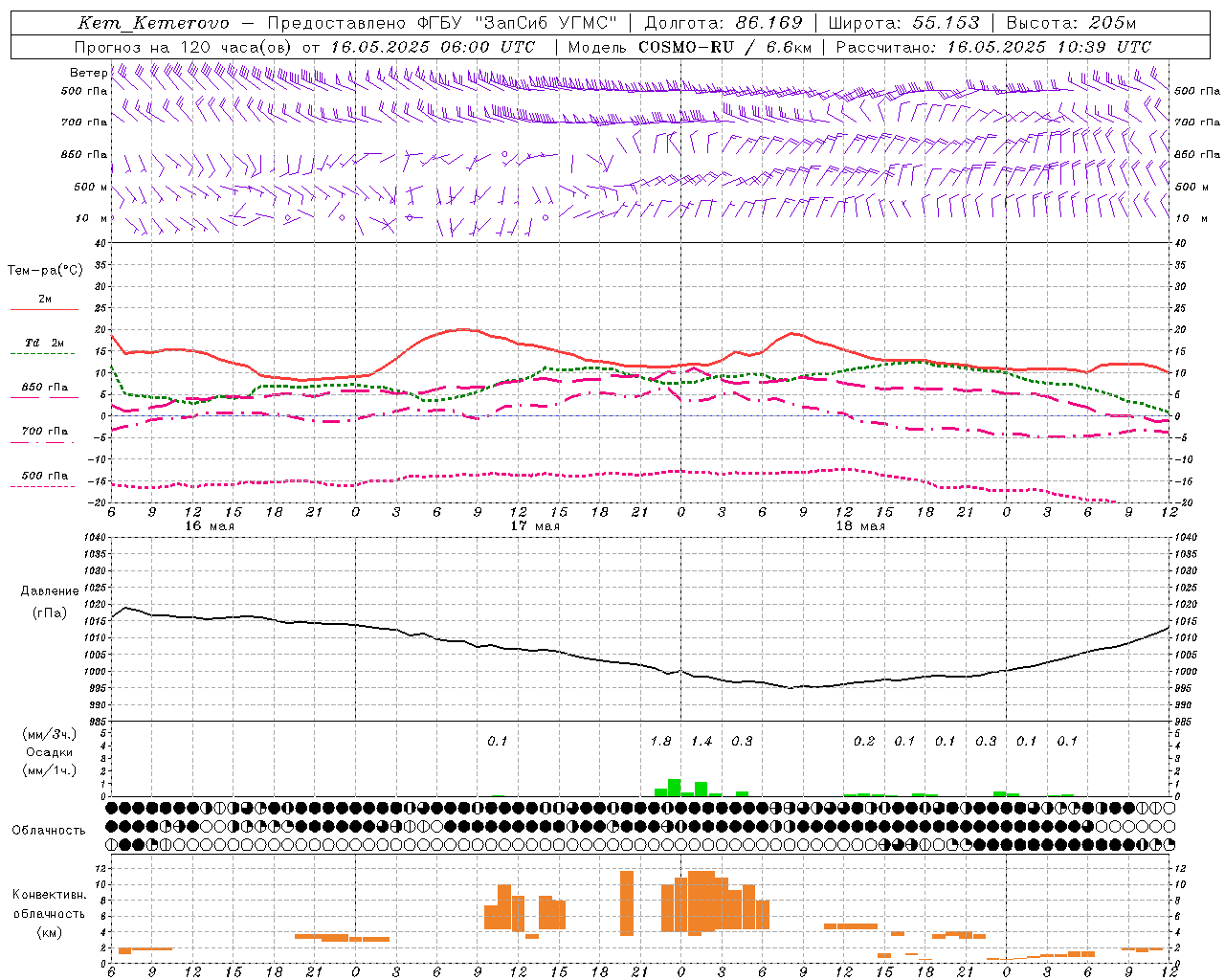The width and height of the screenshot is (1225, 980).
Task: Click the Осадки precipitation label
Action: click(50, 753)
